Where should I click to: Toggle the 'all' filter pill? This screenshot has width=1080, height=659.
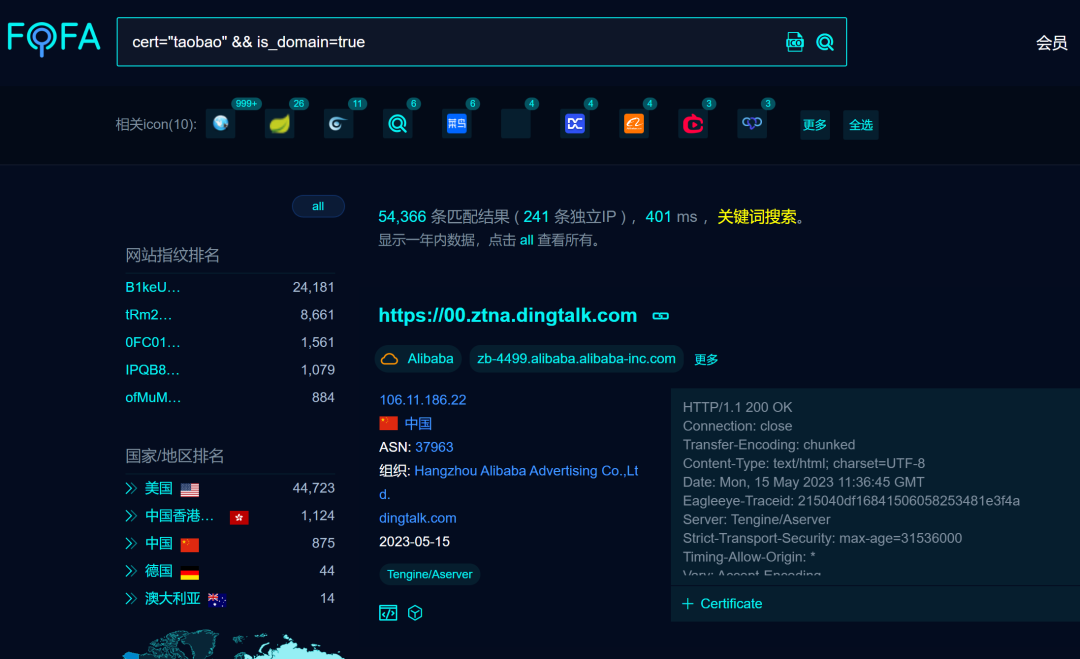click(x=318, y=206)
